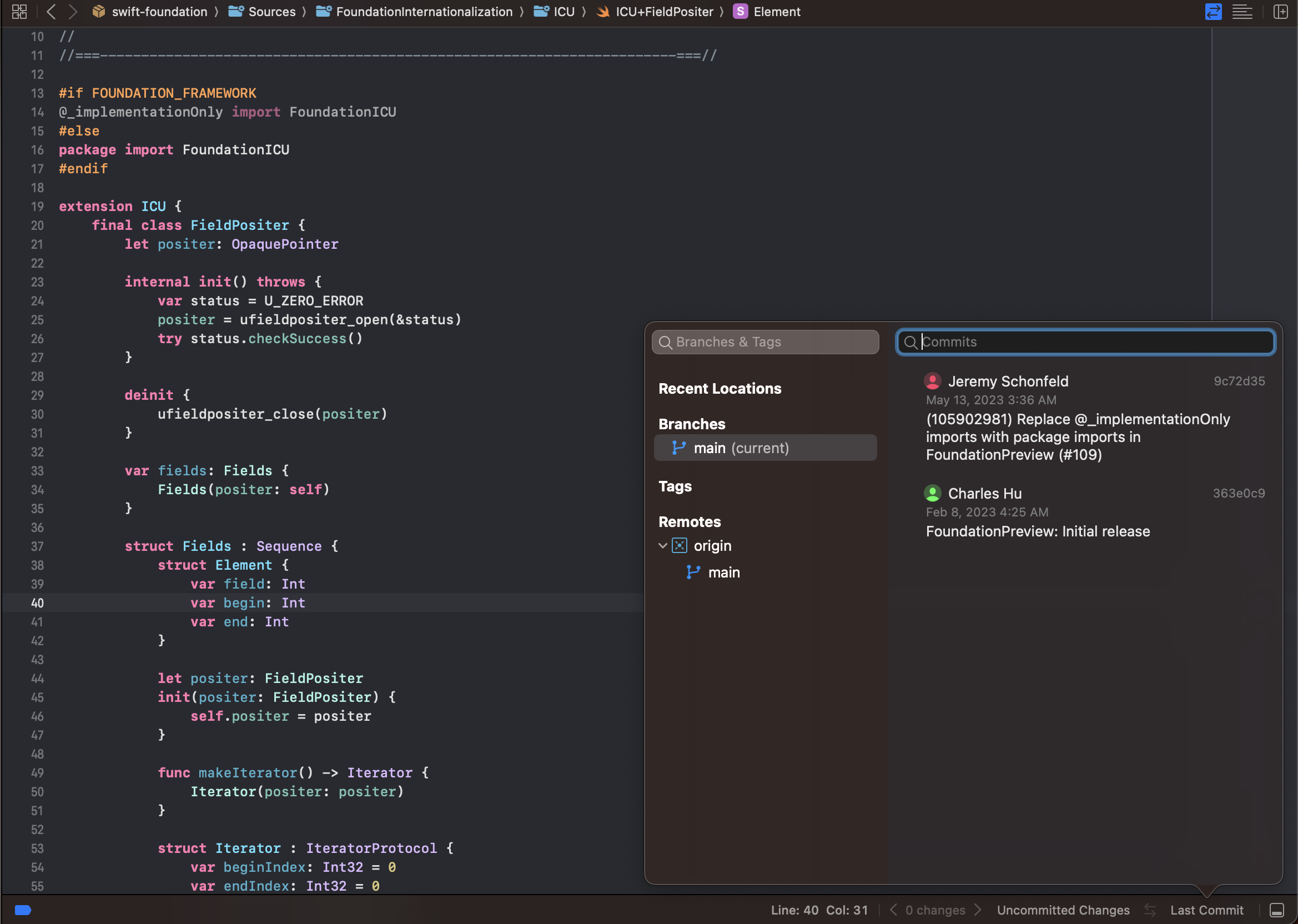Click Last Commit selector button
The width and height of the screenshot is (1298, 924).
[x=1206, y=910]
